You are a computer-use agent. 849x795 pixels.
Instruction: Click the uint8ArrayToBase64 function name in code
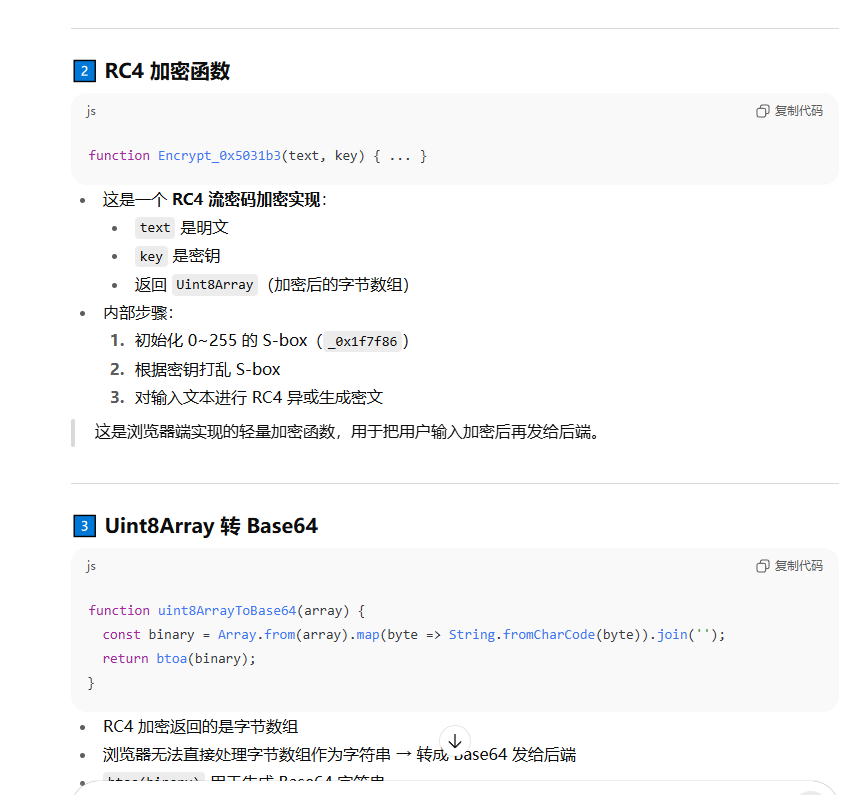click(x=227, y=610)
